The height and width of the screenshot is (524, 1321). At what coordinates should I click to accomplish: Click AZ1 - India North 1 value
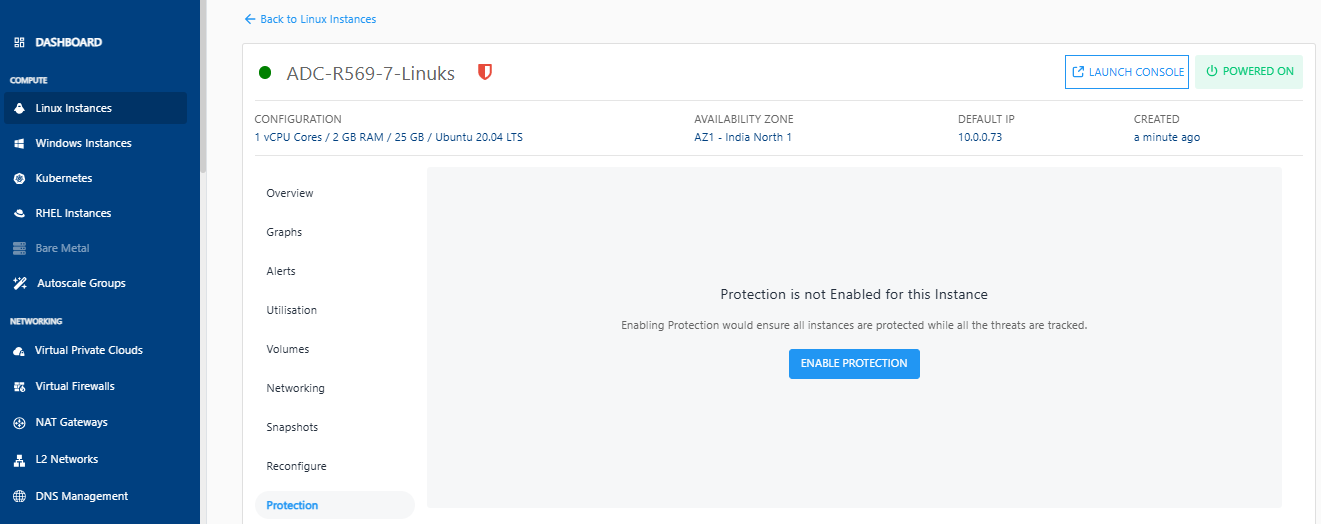pyautogui.click(x=743, y=137)
